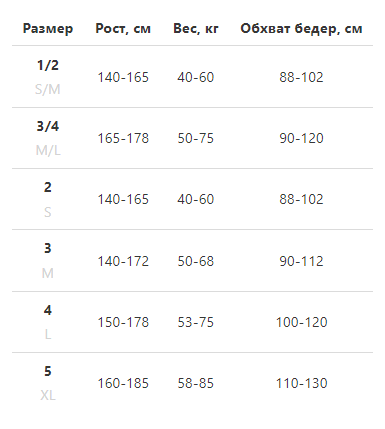Select the 1/2 size label
Image resolution: width=385 pixels, height=429 pixels.
point(48,65)
